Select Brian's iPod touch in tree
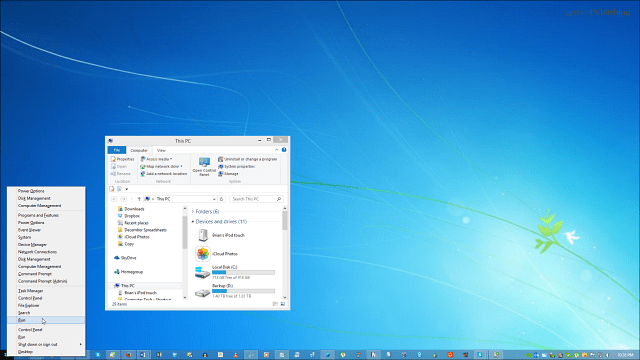Viewport: 640px width, 360px height. coord(137,293)
